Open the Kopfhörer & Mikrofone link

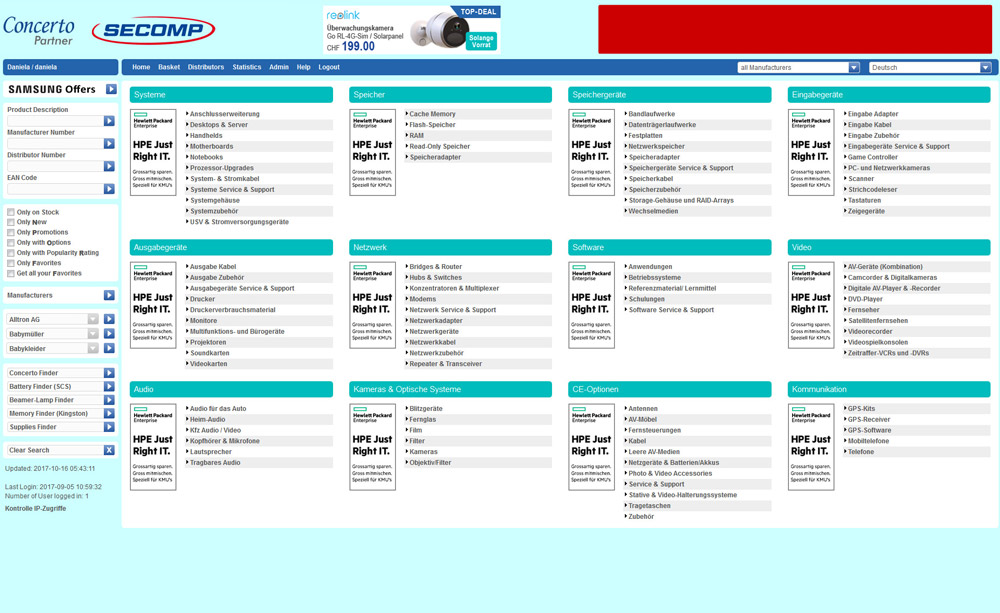(x=224, y=441)
